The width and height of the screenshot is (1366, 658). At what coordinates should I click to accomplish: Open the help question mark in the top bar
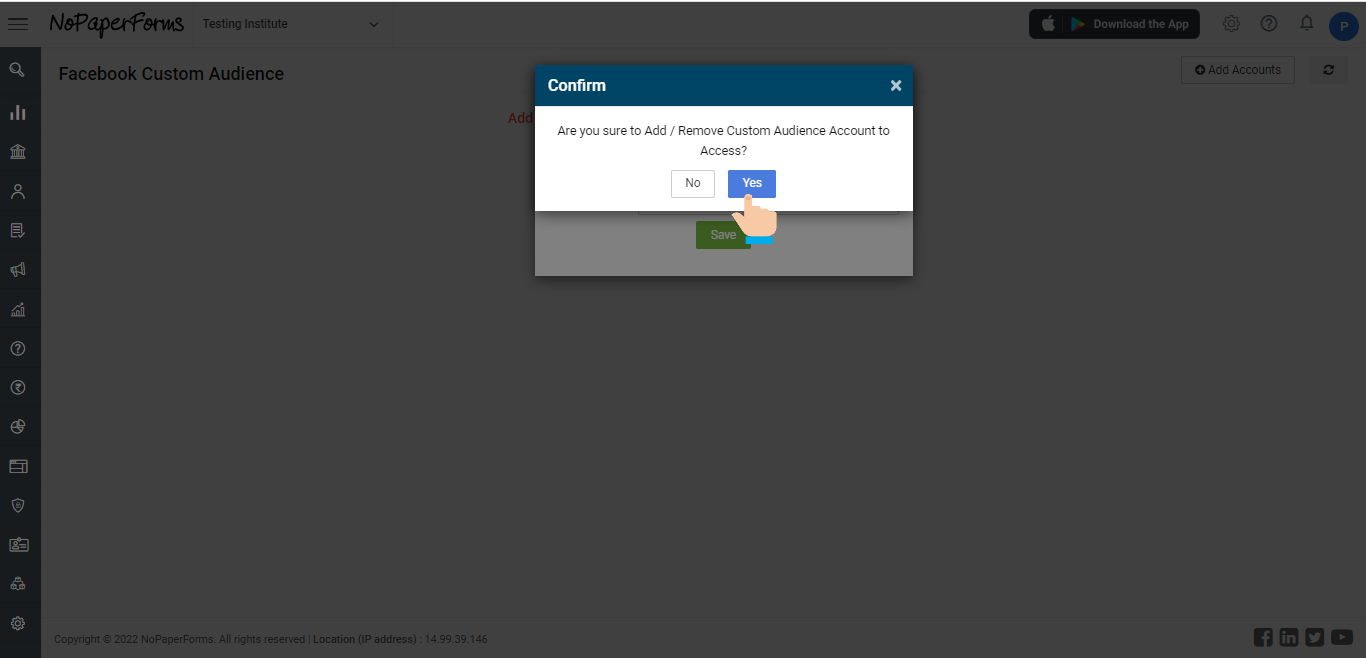click(x=1269, y=23)
